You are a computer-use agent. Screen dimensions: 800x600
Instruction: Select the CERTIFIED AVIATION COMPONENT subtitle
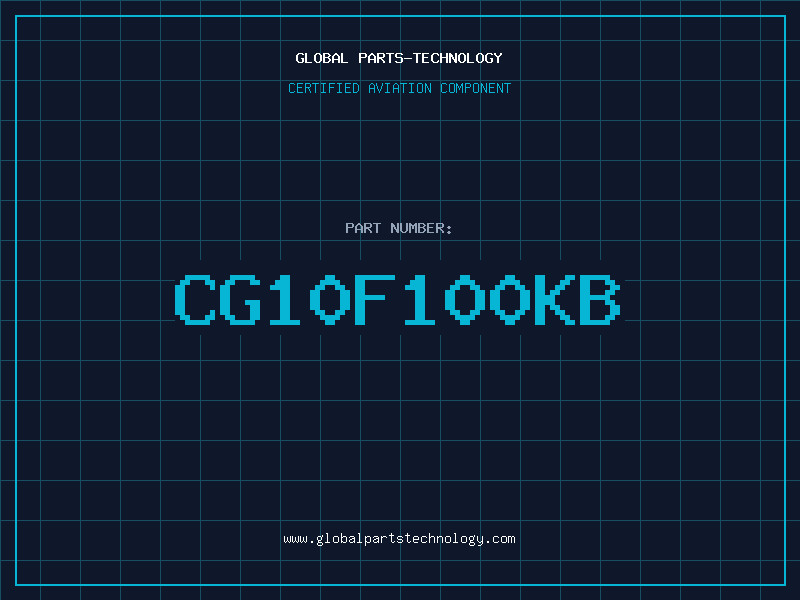399,88
